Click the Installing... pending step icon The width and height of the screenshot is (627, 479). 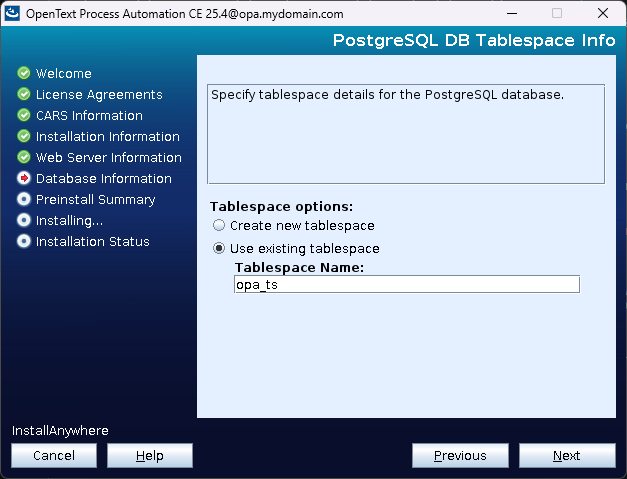point(24,220)
